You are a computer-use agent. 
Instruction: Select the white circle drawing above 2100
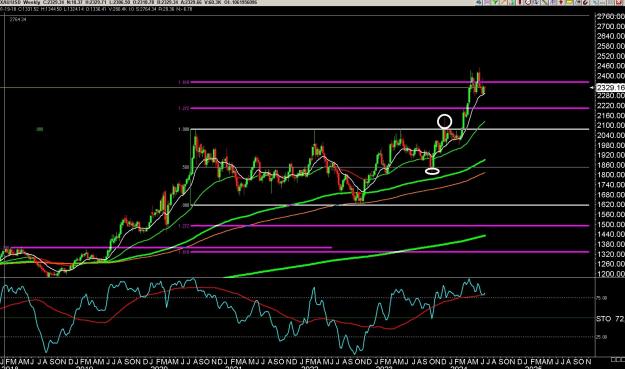[x=444, y=121]
